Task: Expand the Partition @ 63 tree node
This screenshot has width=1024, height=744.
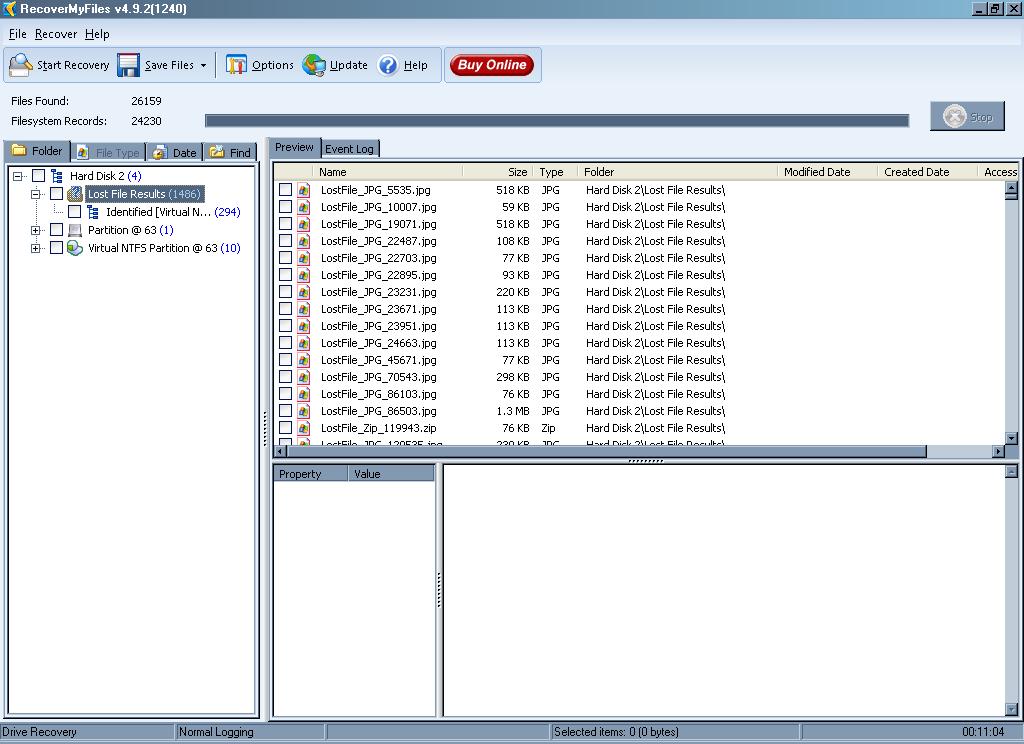Action: click(x=36, y=230)
